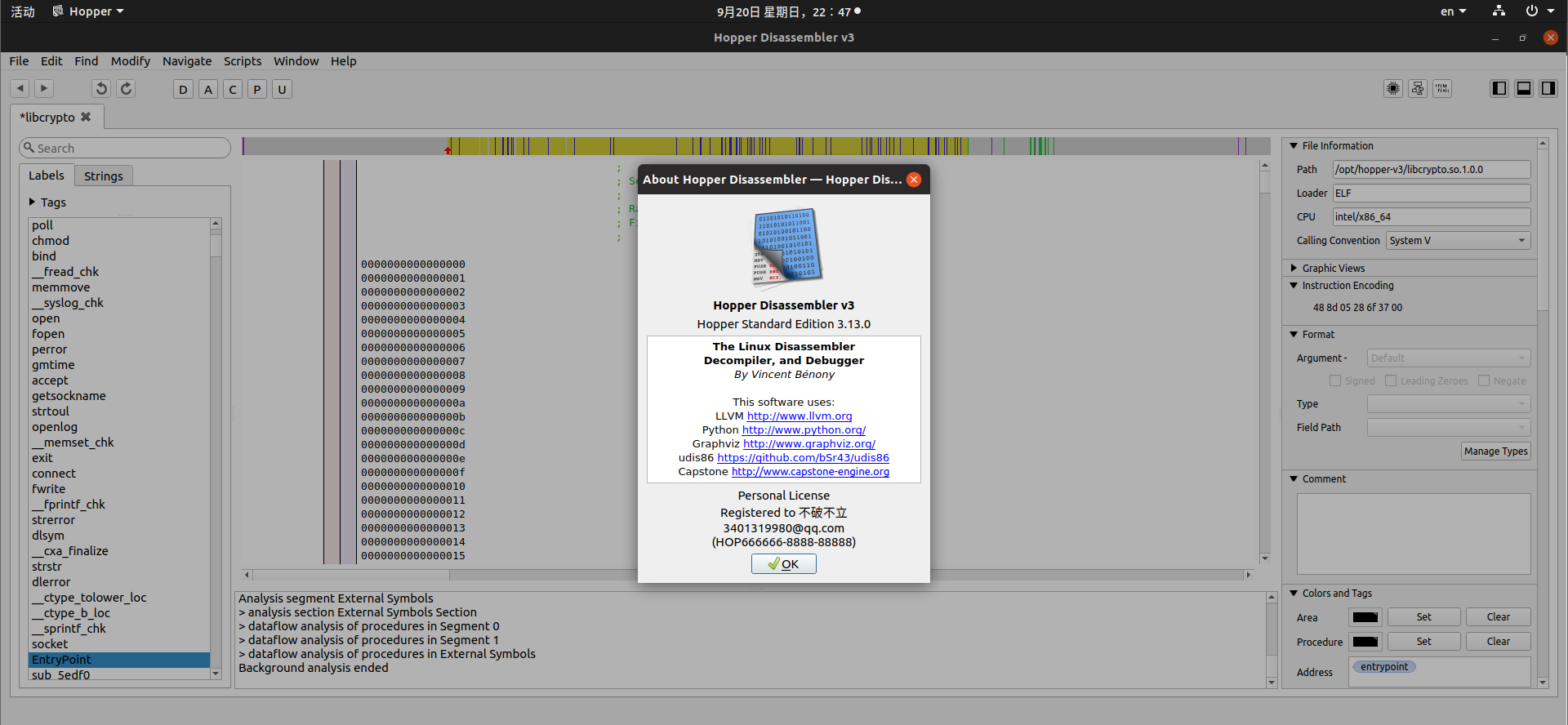This screenshot has width=1568, height=725.
Task: Toggle the bottom log panel icon
Action: tap(1524, 88)
